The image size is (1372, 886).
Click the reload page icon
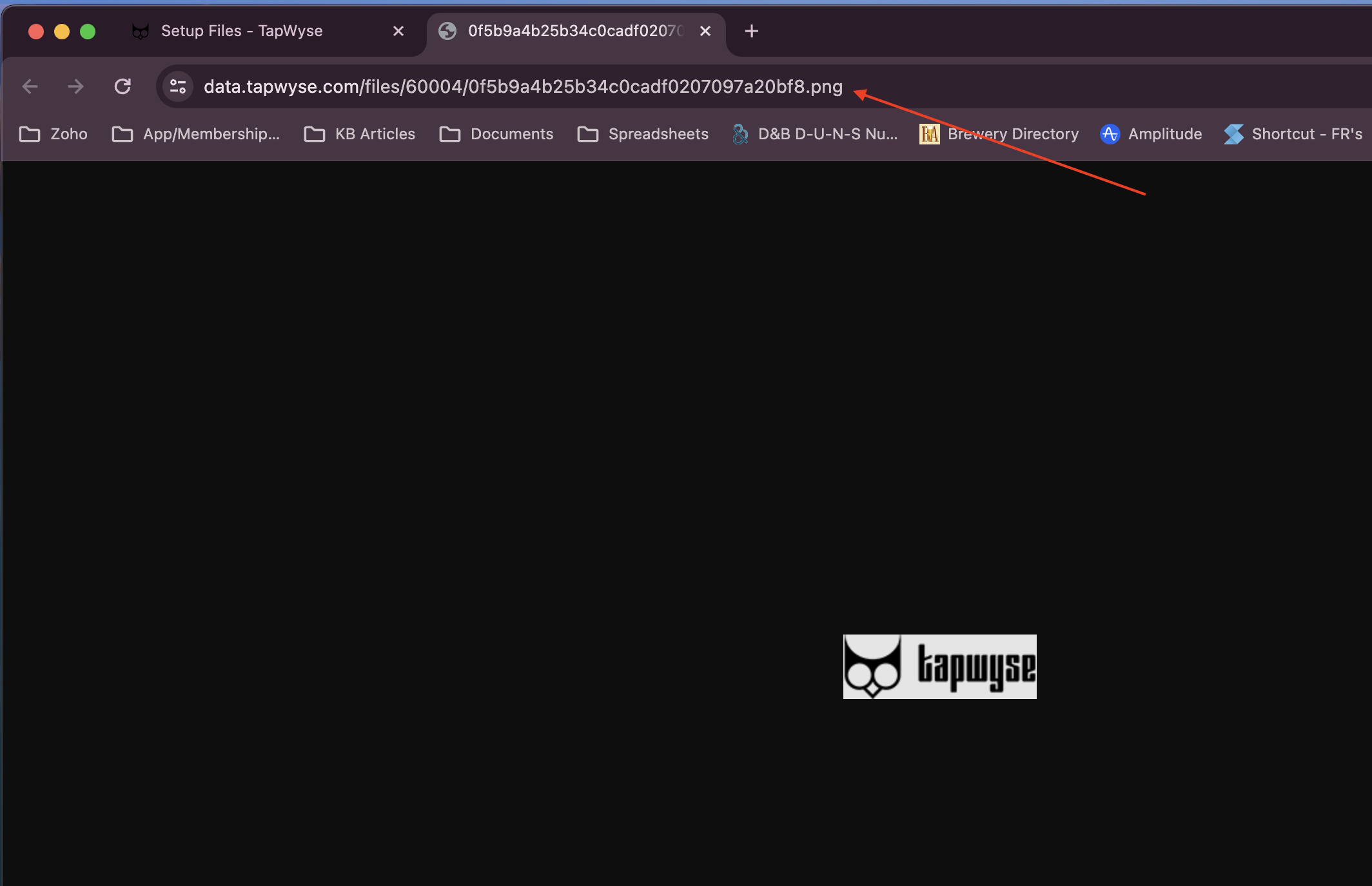[x=122, y=86]
